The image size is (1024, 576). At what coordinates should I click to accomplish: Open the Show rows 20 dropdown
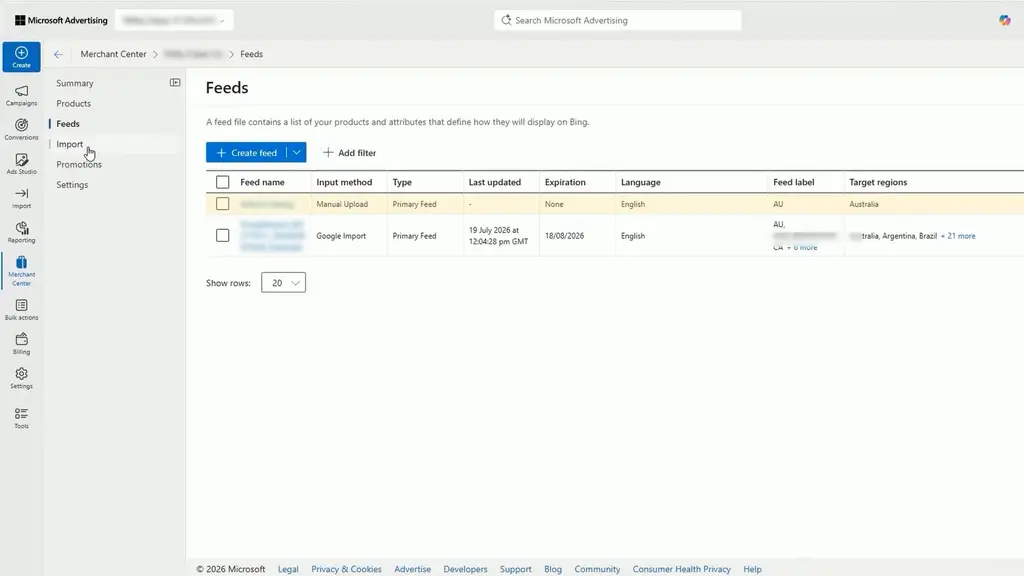(283, 283)
